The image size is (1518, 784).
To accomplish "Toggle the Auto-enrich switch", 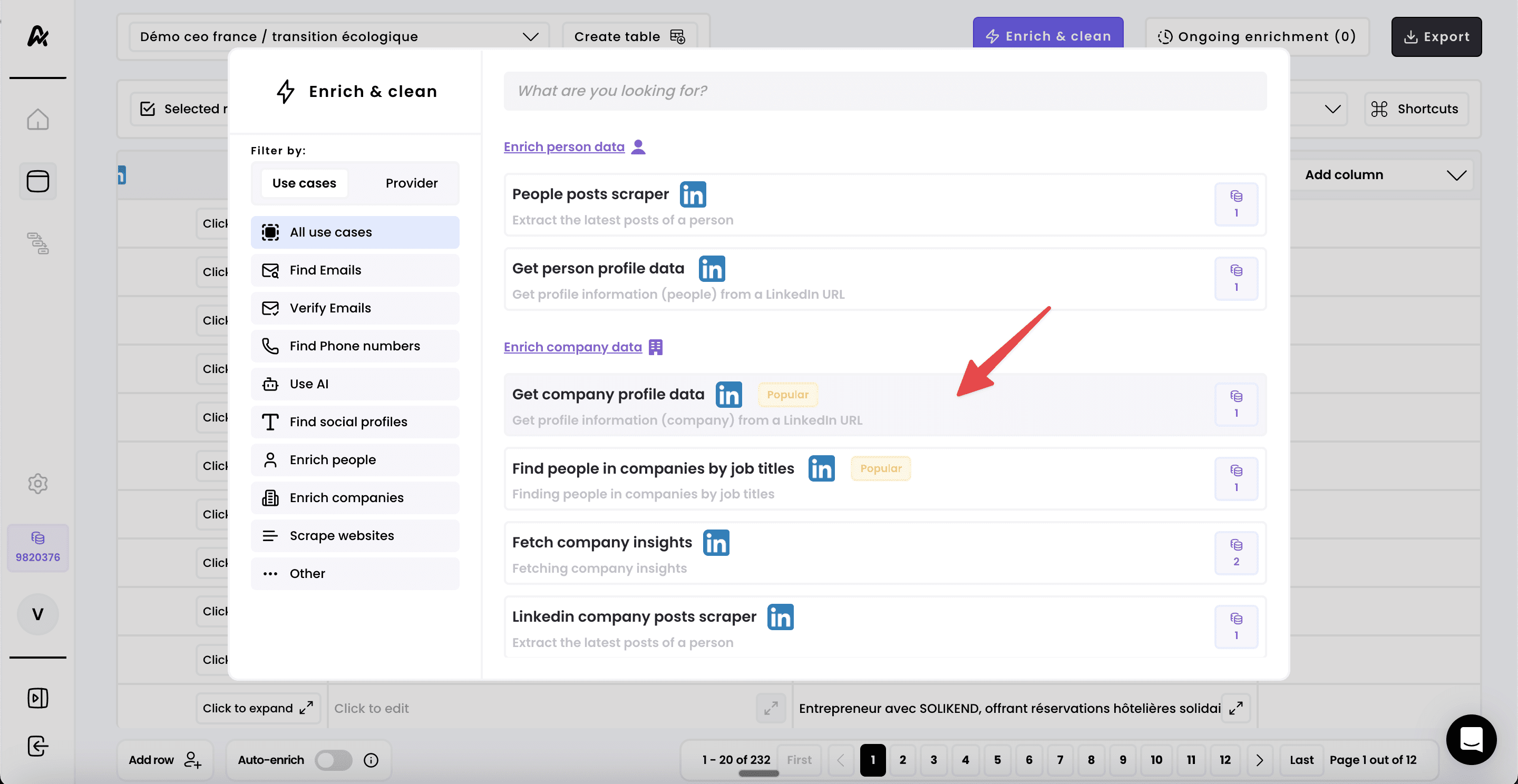I will (333, 760).
